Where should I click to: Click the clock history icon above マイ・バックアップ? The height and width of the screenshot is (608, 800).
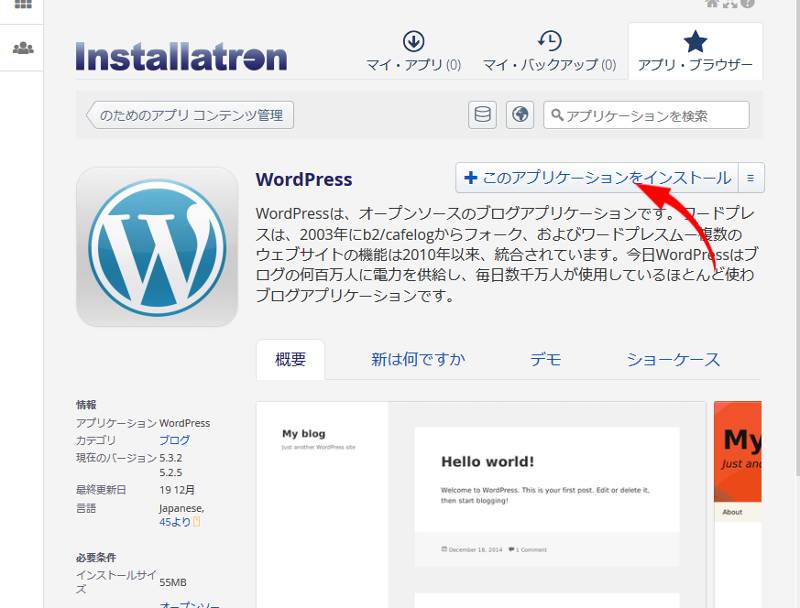549,41
